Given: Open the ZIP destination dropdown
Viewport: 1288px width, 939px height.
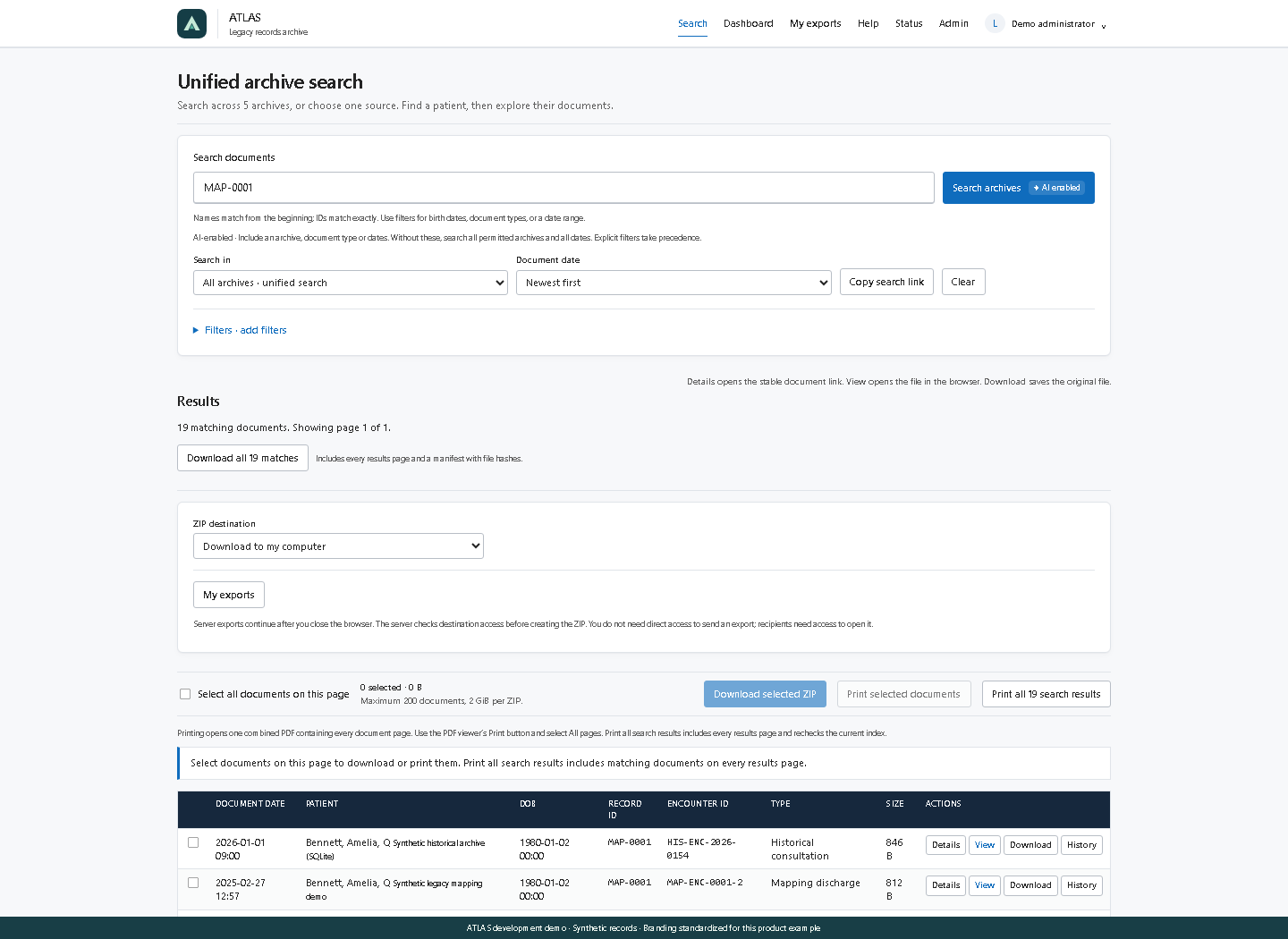Looking at the screenshot, I should (x=338, y=546).
